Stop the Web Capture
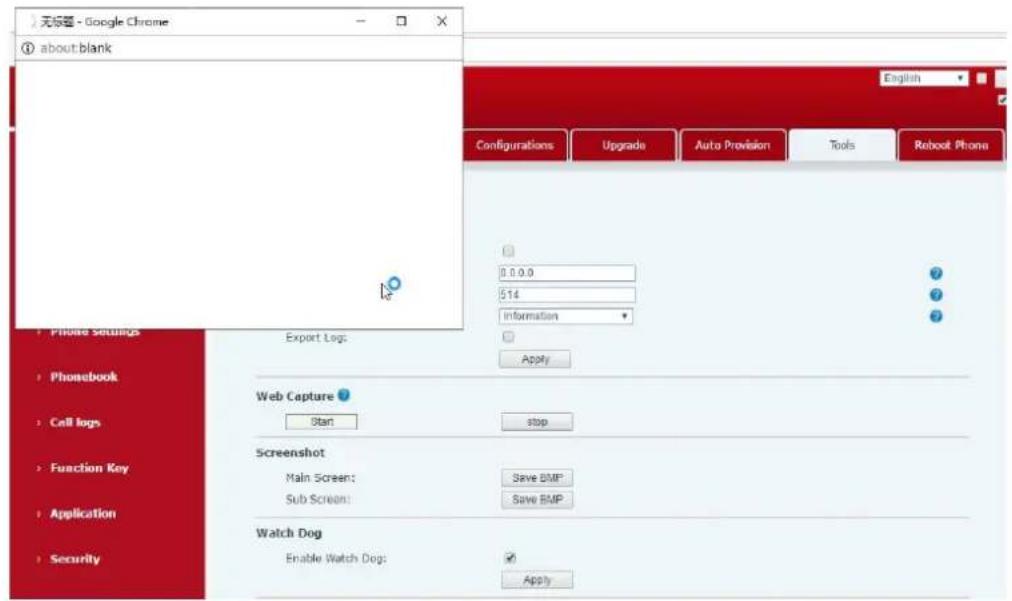1012x601 pixels. pos(537,422)
